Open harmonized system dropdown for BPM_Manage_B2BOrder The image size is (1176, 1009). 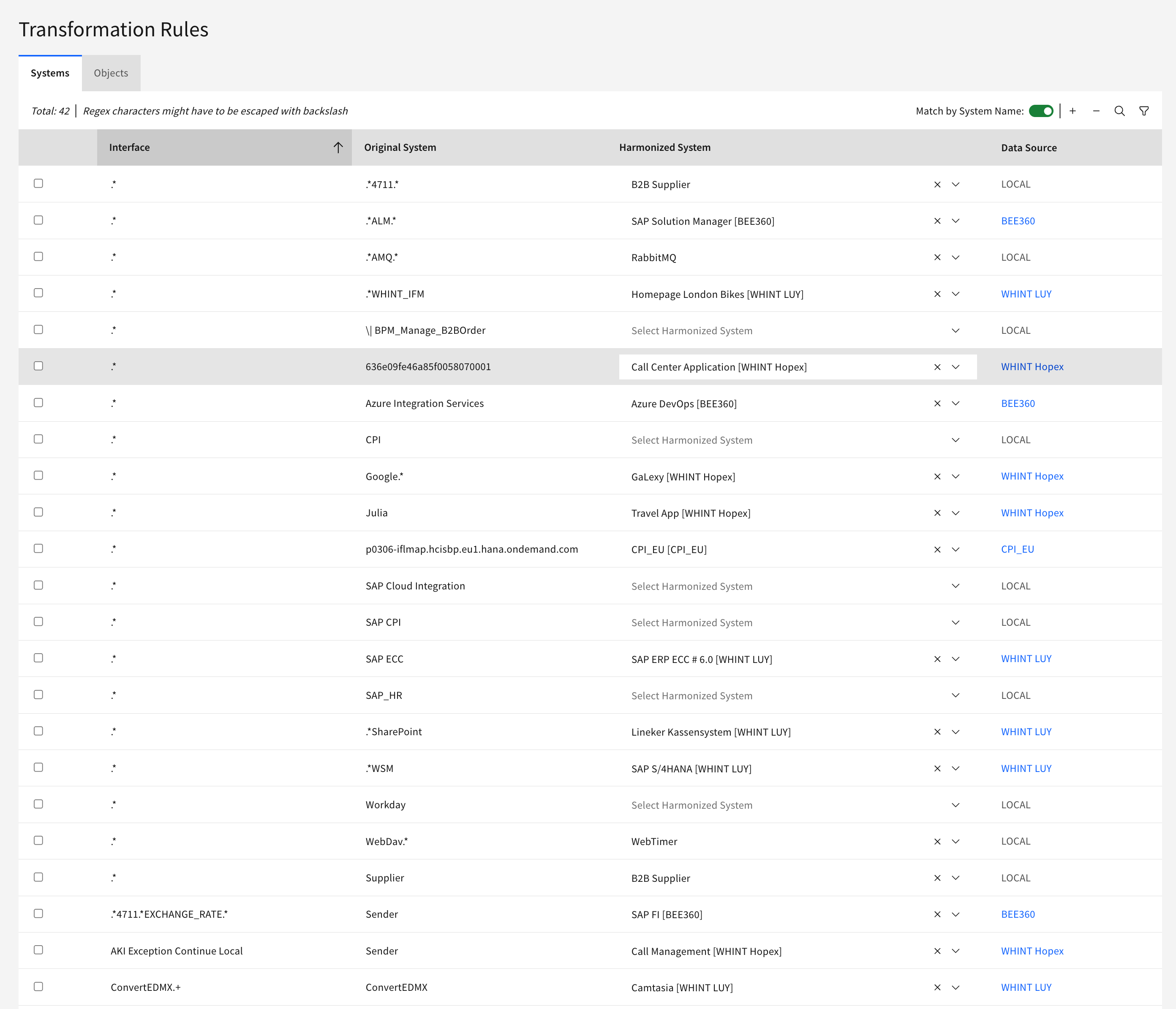(956, 330)
